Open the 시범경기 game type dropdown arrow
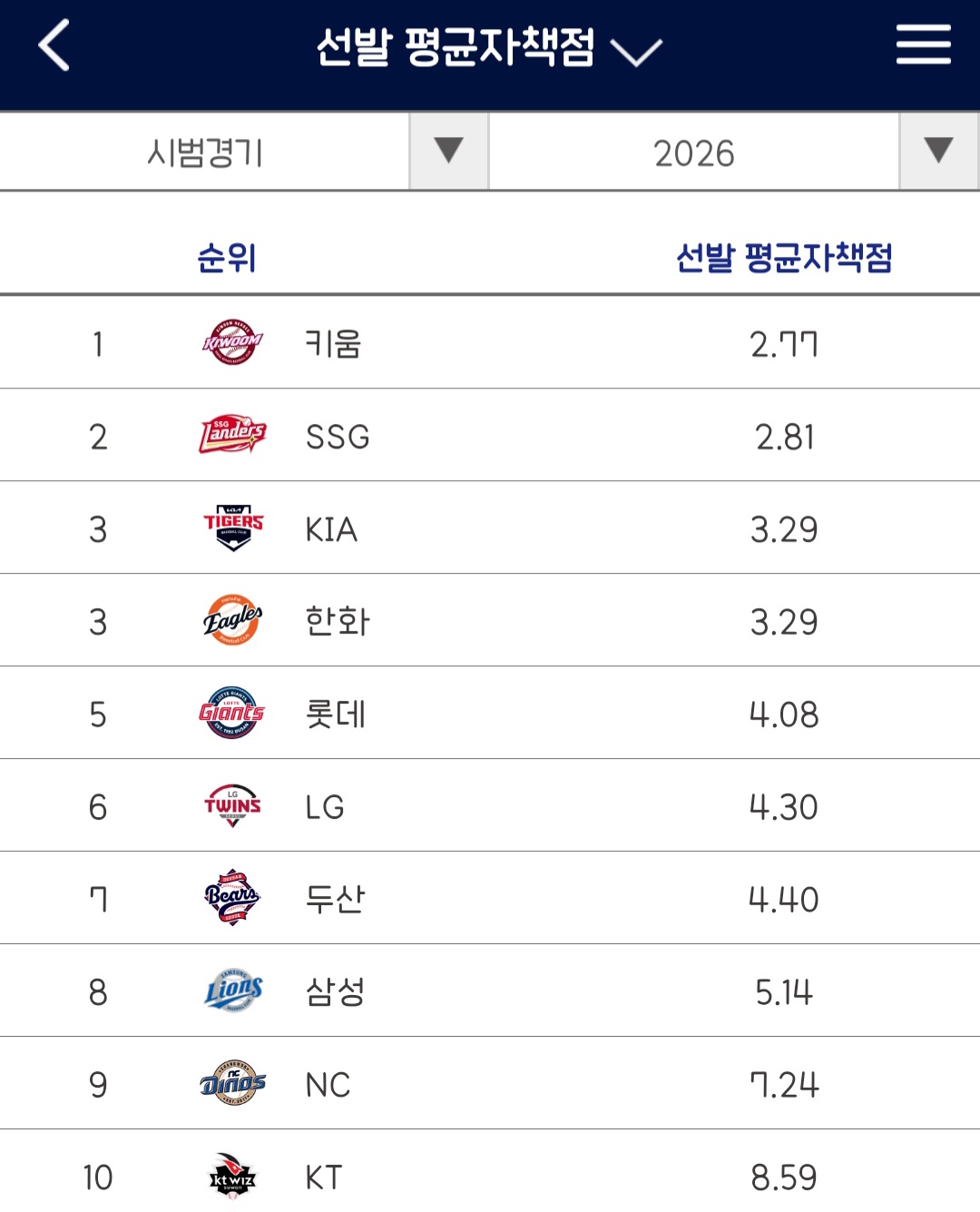The image size is (980, 1212). (448, 151)
